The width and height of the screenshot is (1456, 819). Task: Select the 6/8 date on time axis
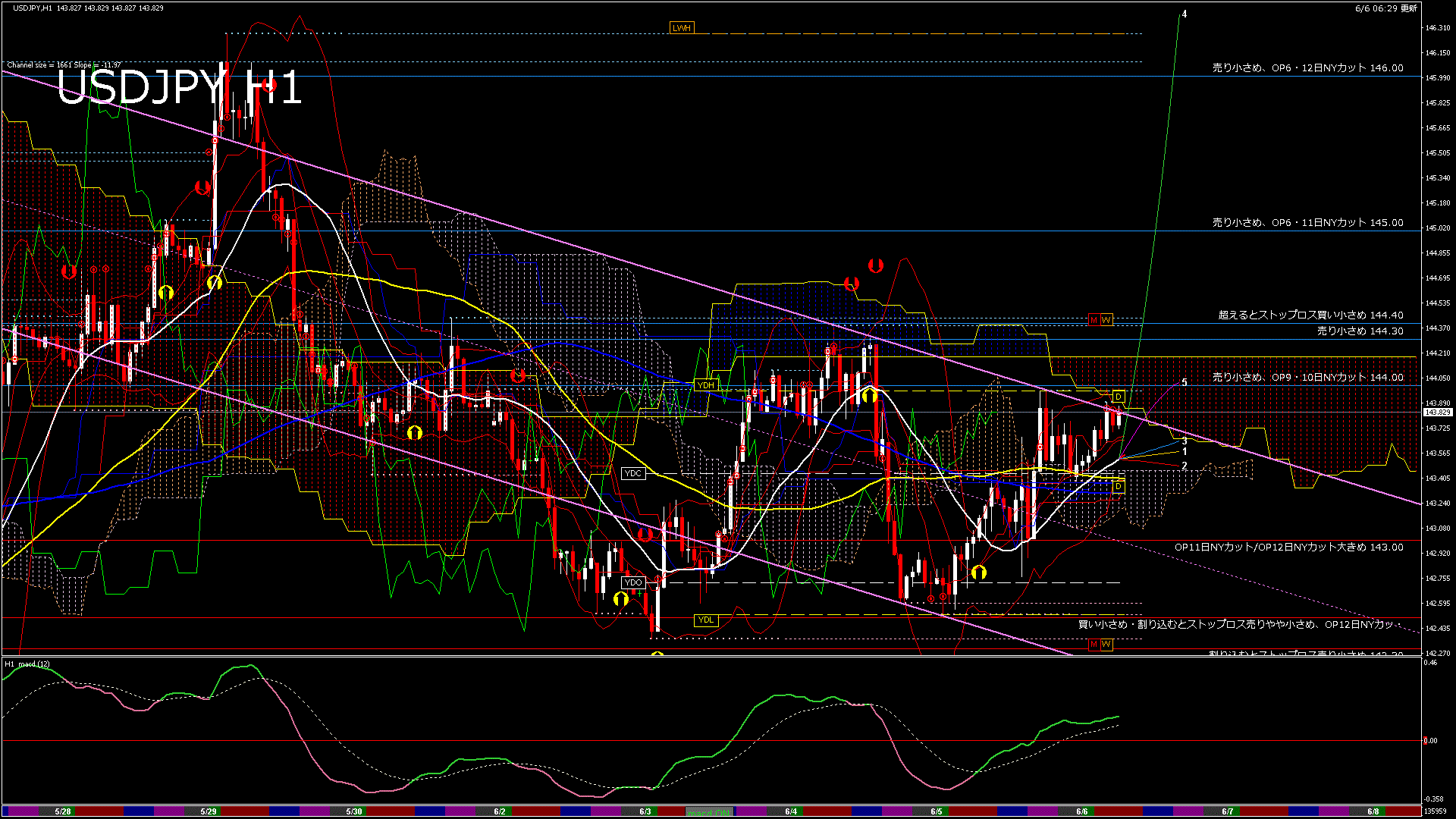[1373, 811]
